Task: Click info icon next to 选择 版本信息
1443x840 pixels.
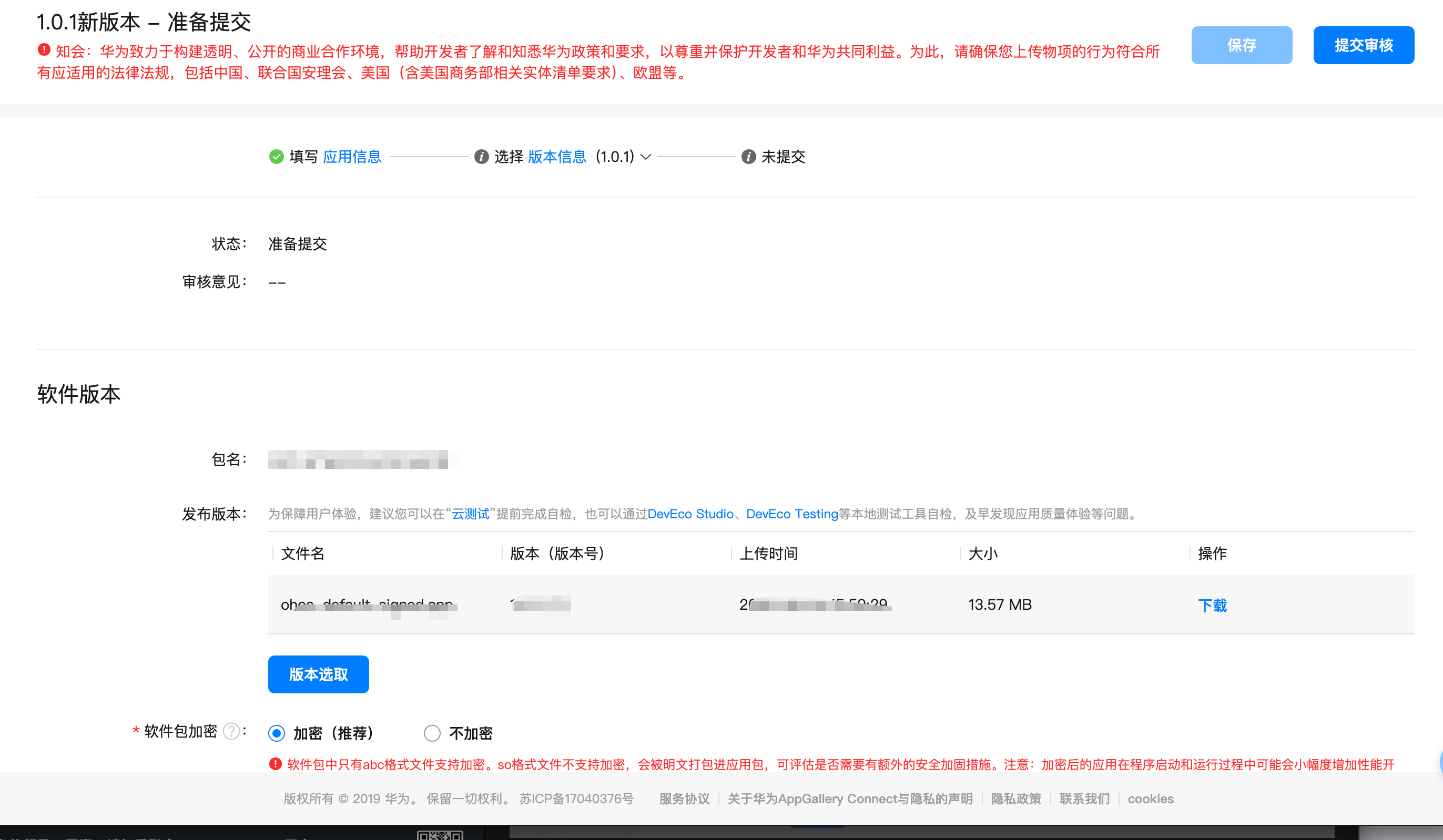Action: pos(481,157)
